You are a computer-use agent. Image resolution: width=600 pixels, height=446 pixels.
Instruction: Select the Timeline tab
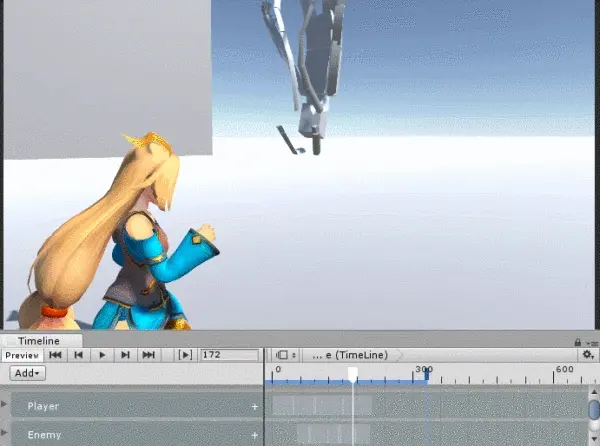39,340
